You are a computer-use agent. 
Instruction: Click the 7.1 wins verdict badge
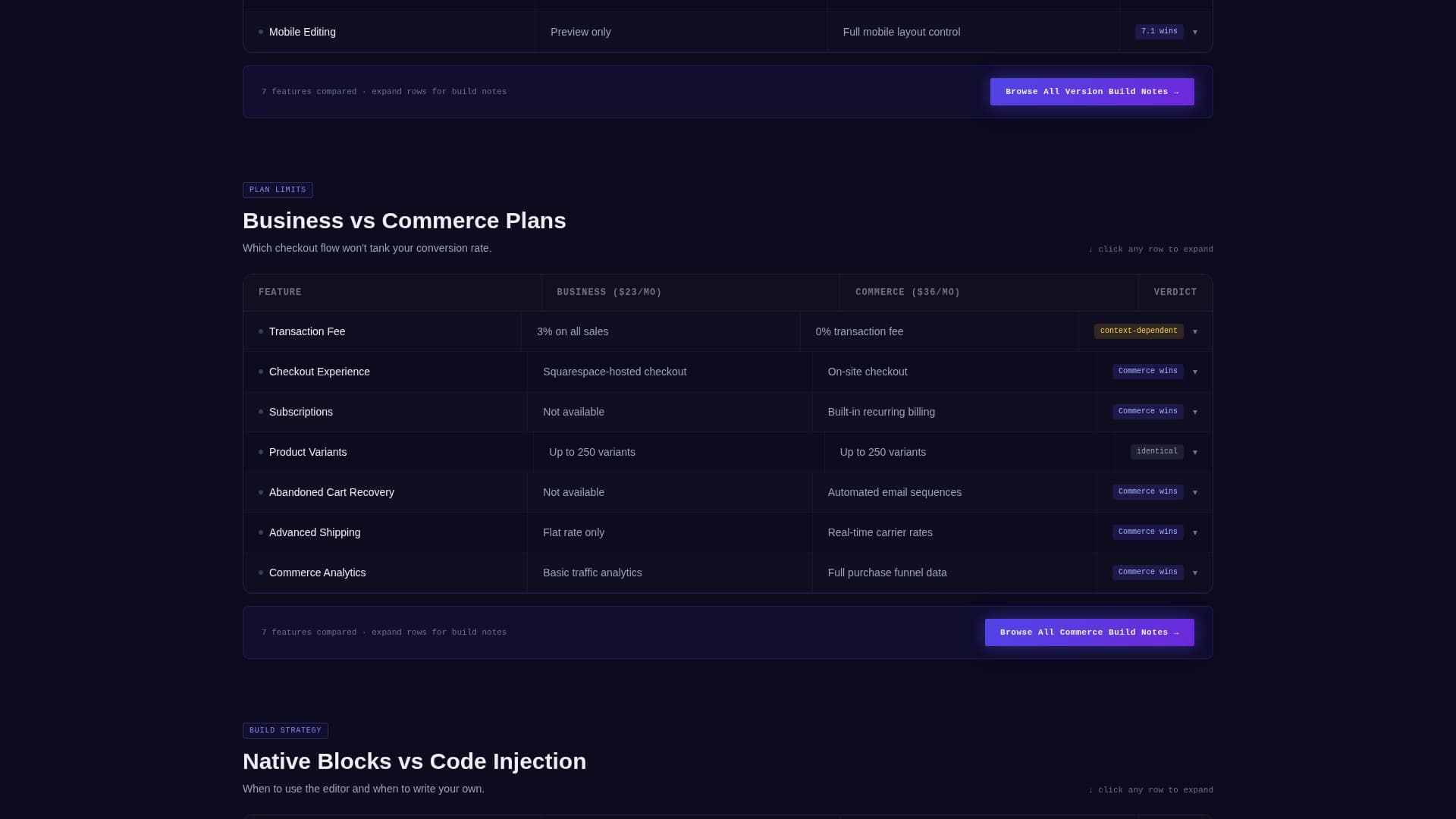(1159, 32)
